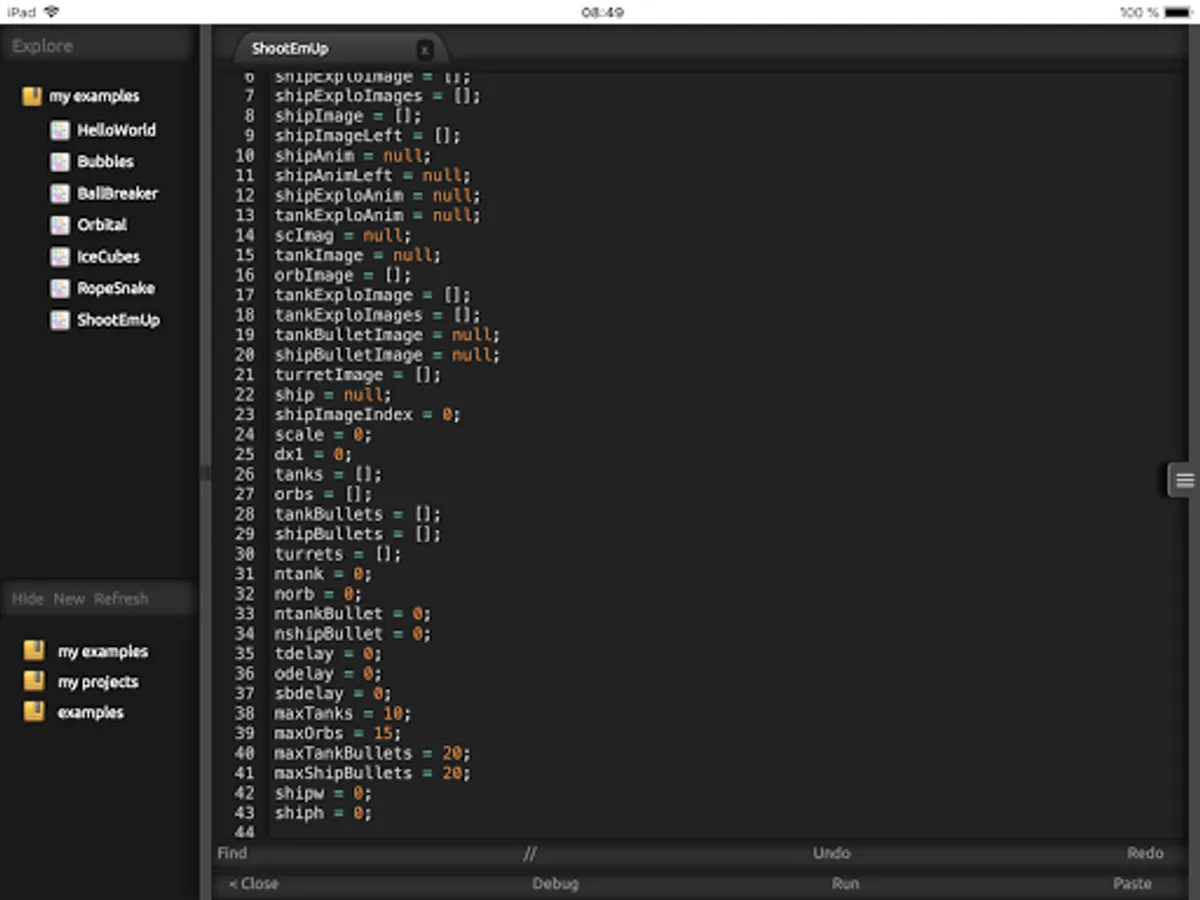
Task: Click the line 'shipBulletImage = null;'
Action: tap(387, 355)
